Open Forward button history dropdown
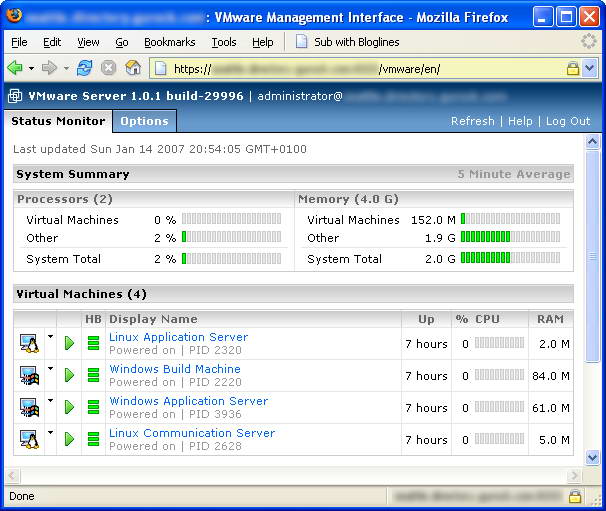Viewport: 606px width, 511px height. point(66,68)
